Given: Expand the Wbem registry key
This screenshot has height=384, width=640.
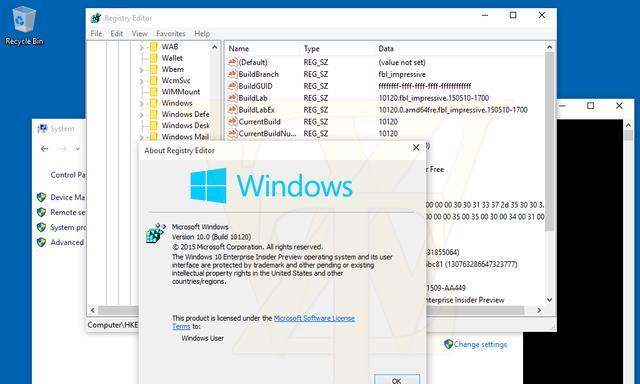Looking at the screenshot, I should (x=142, y=70).
